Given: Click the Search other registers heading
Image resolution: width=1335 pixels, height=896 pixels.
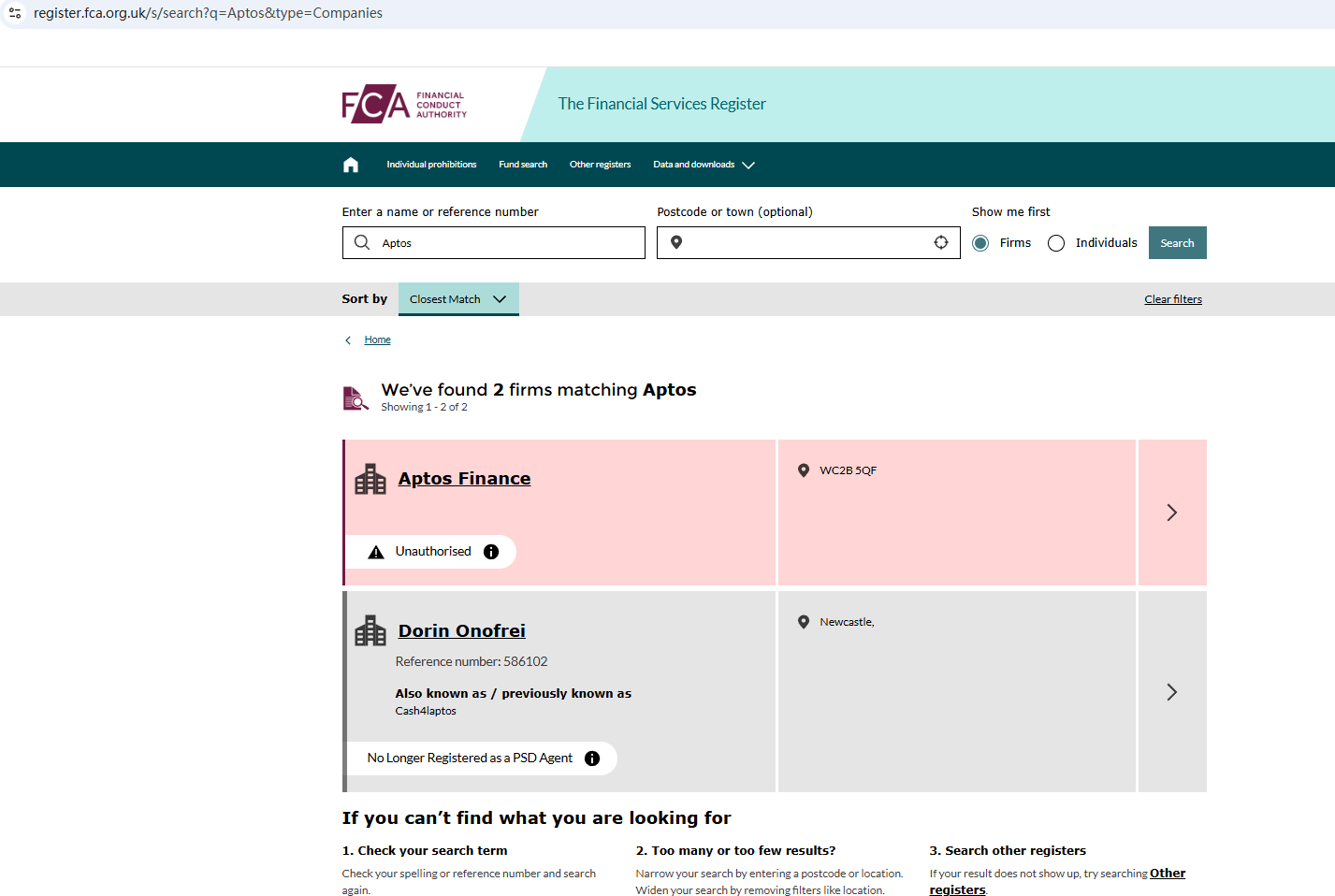Looking at the screenshot, I should pos(1008,851).
